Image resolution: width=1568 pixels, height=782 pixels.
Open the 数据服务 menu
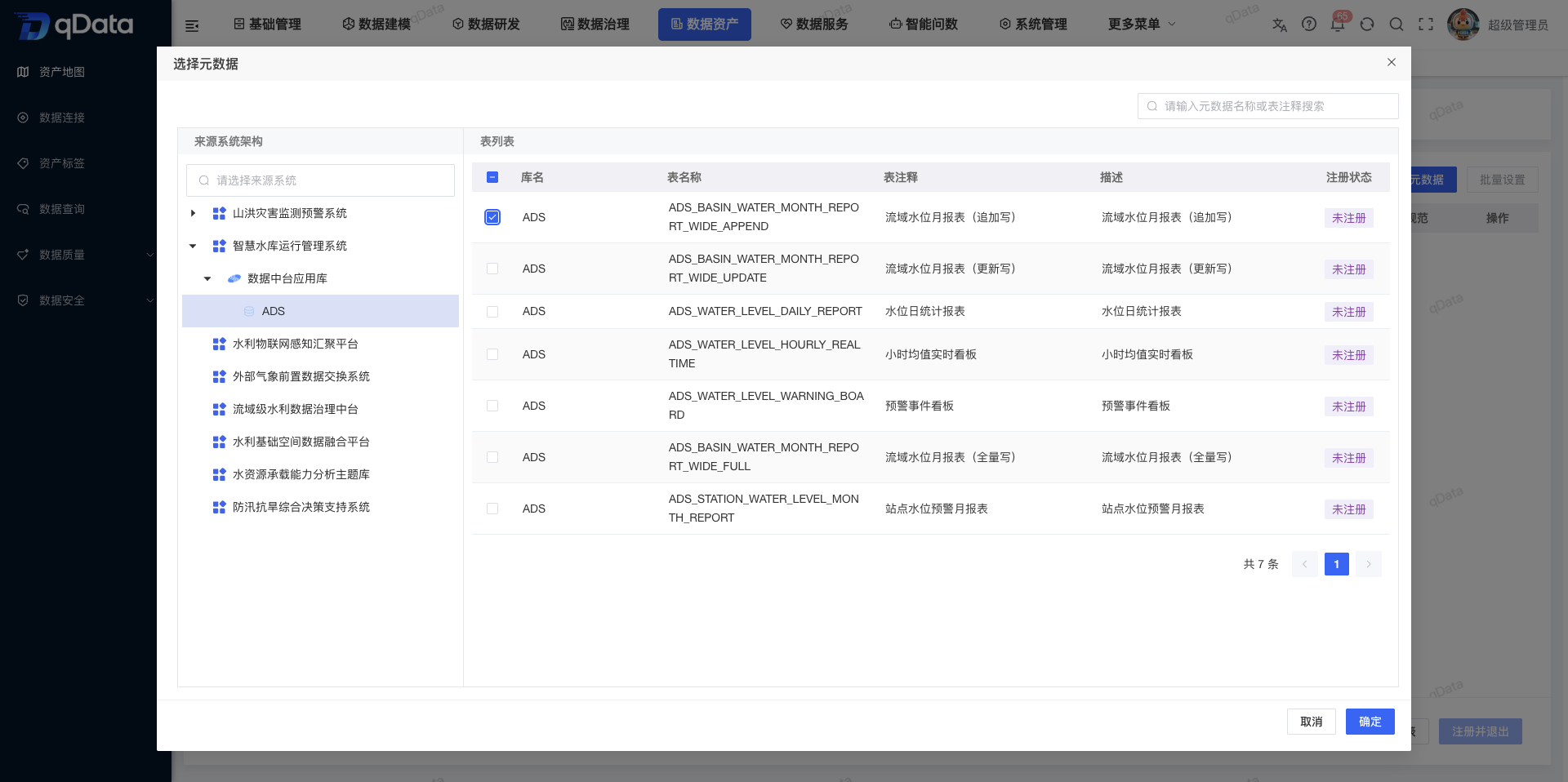tap(814, 24)
